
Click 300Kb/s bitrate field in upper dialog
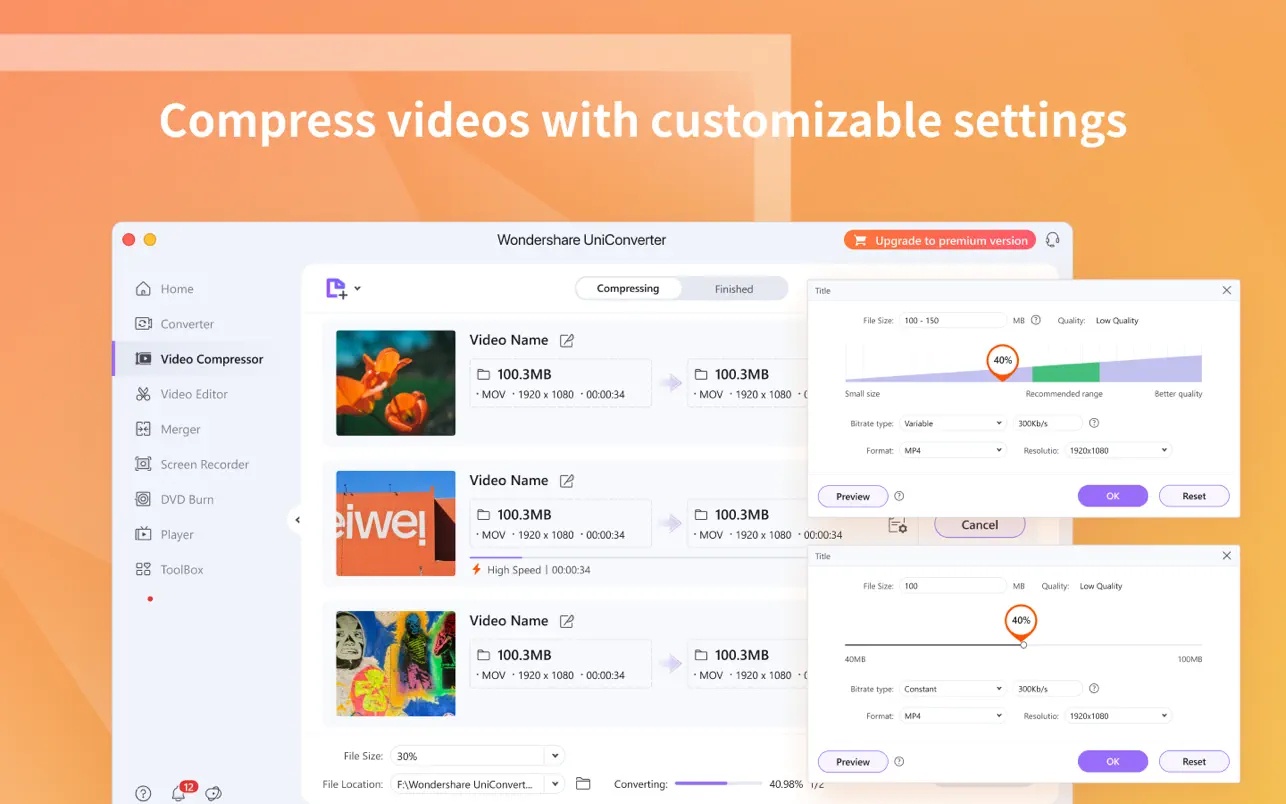[x=1048, y=423]
